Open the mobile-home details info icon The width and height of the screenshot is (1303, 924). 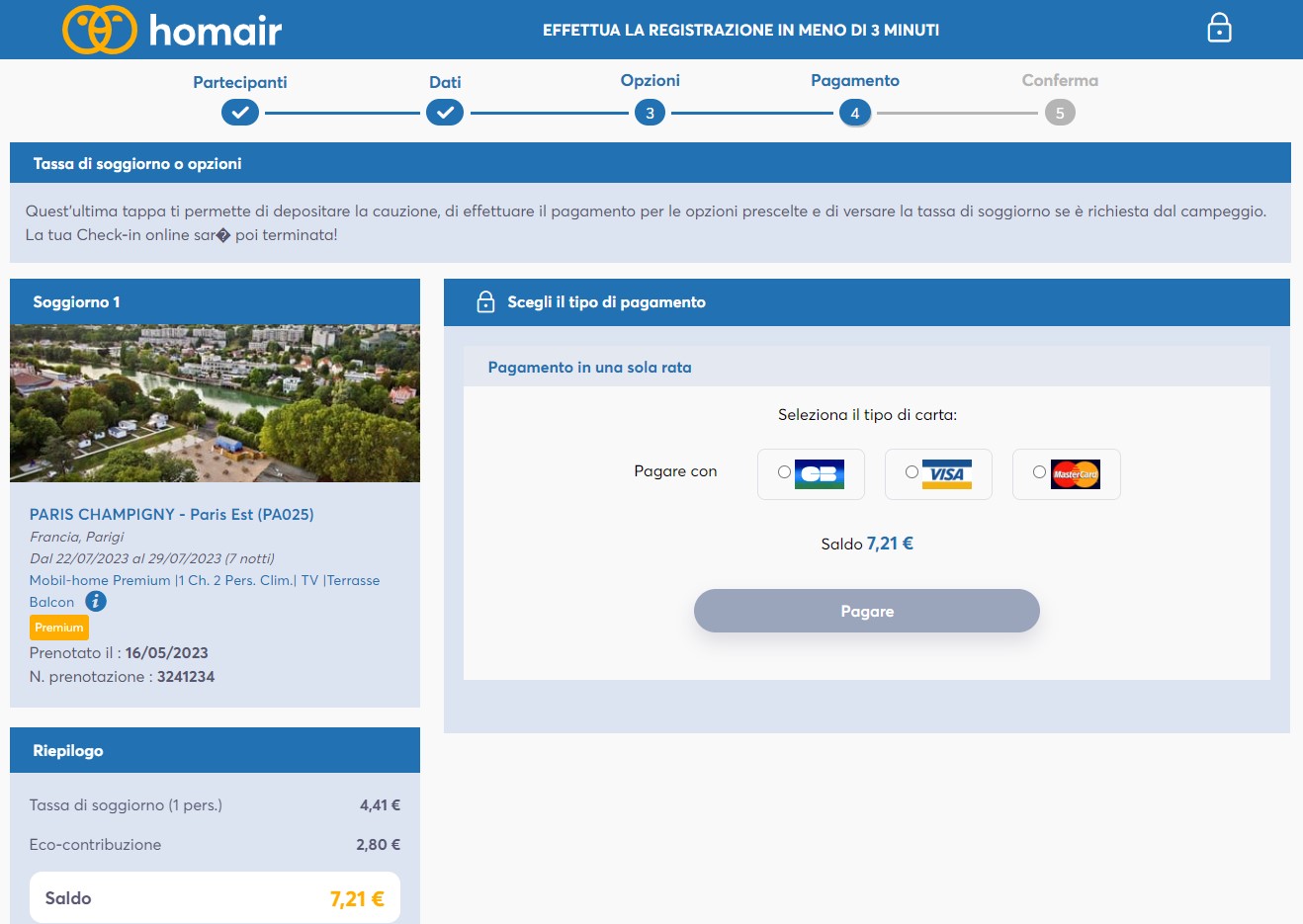pos(96,601)
